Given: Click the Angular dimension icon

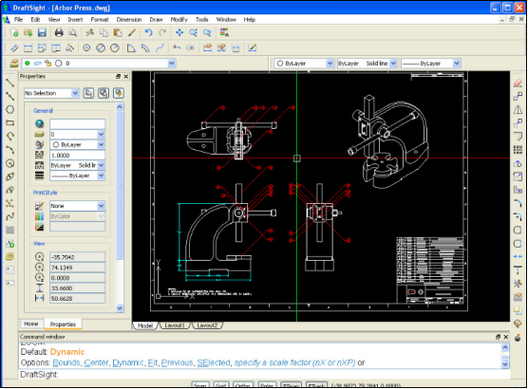Looking at the screenshot, I should point(131,48).
